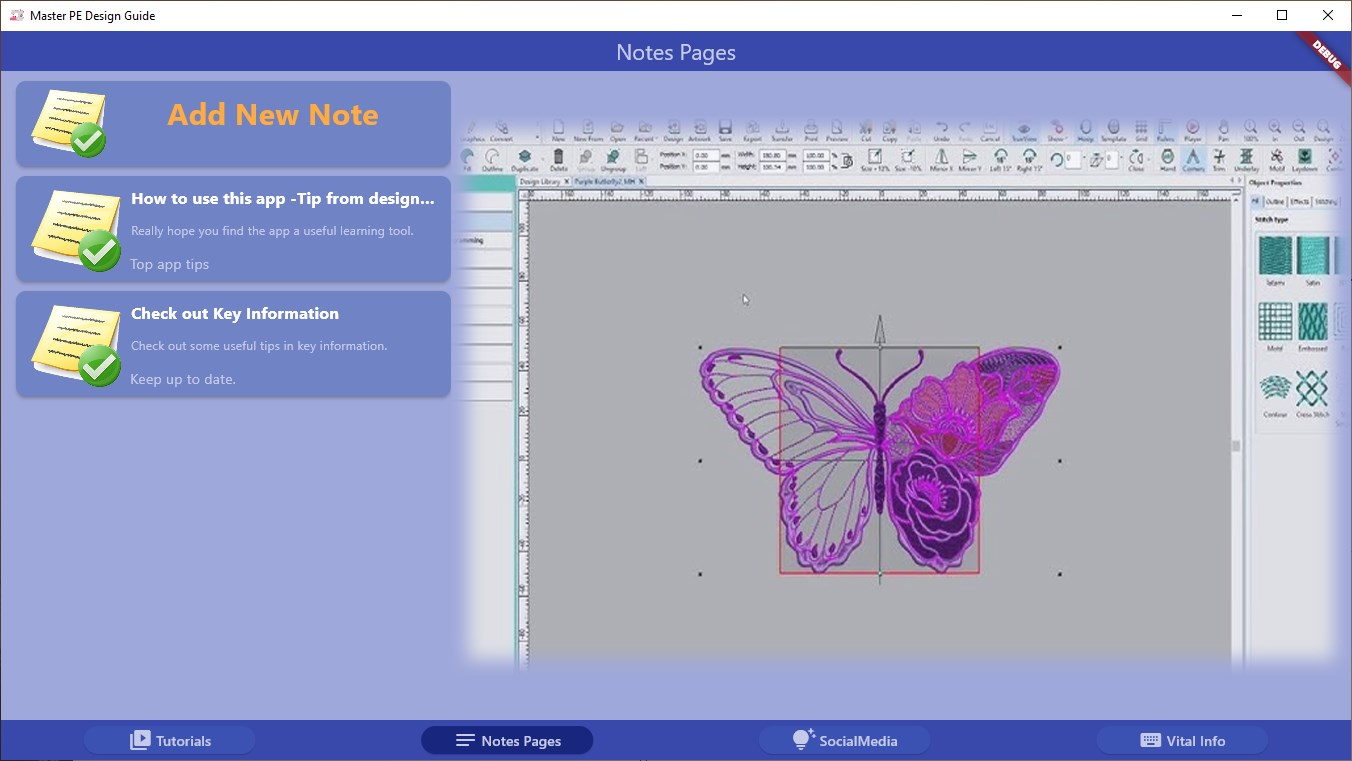Viewport: 1352px width, 761px height.
Task: Expand the Show options dropdown
Action: (1058, 131)
